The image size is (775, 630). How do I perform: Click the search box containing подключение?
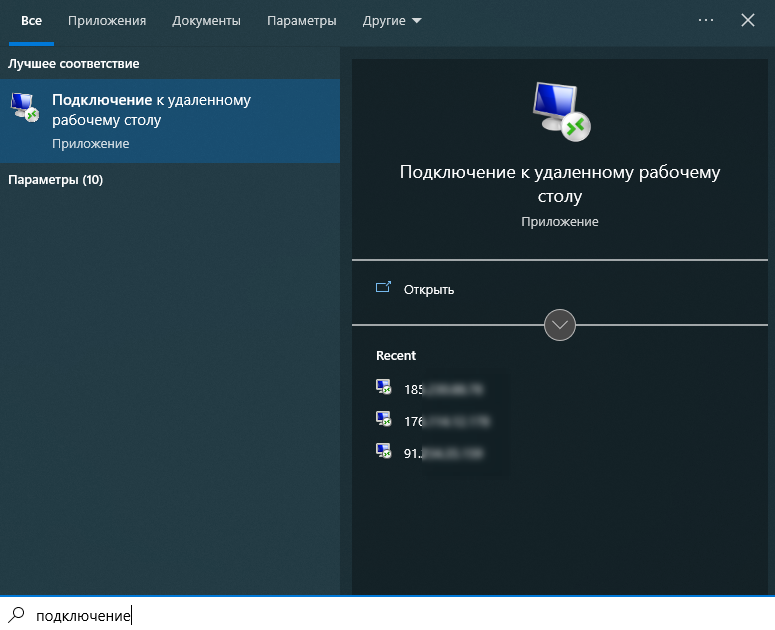pyautogui.click(x=388, y=614)
